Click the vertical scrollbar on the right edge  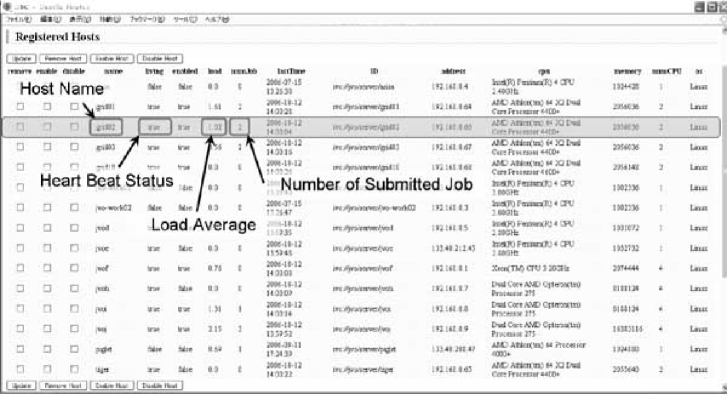pyautogui.click(x=723, y=204)
